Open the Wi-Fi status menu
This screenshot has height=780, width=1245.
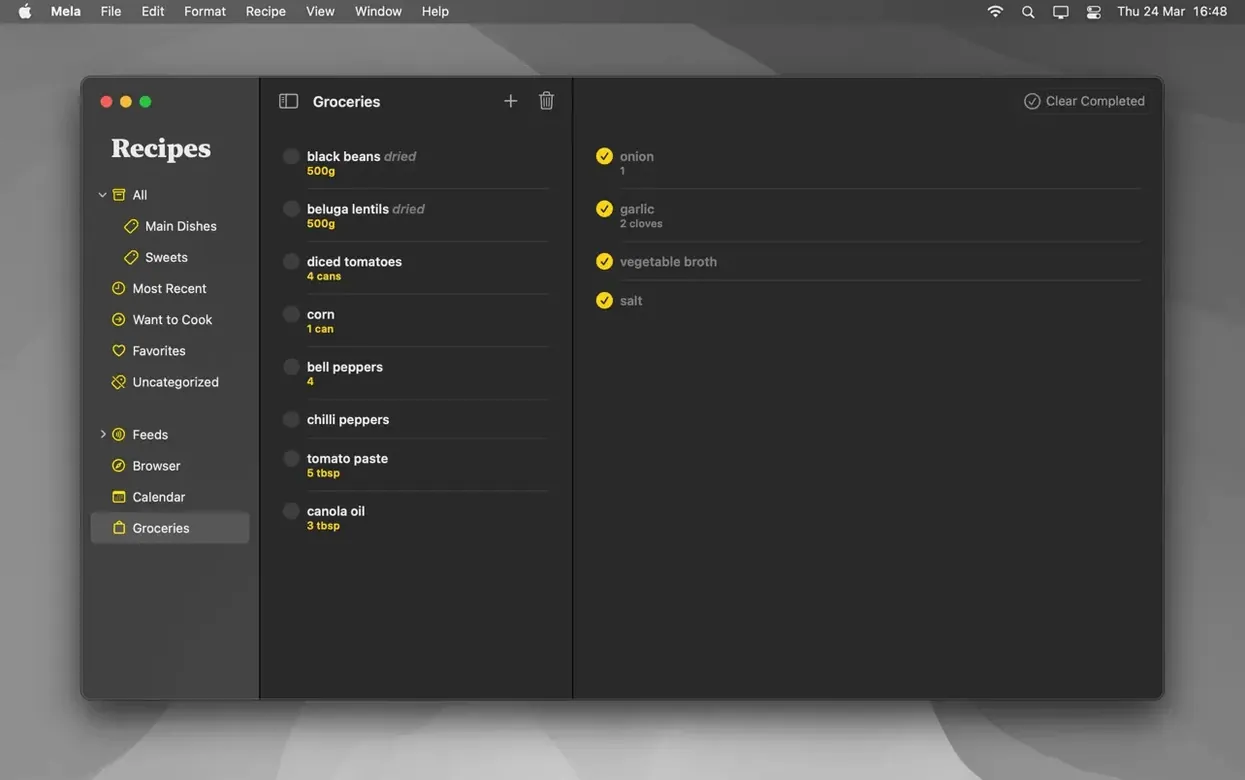click(995, 12)
